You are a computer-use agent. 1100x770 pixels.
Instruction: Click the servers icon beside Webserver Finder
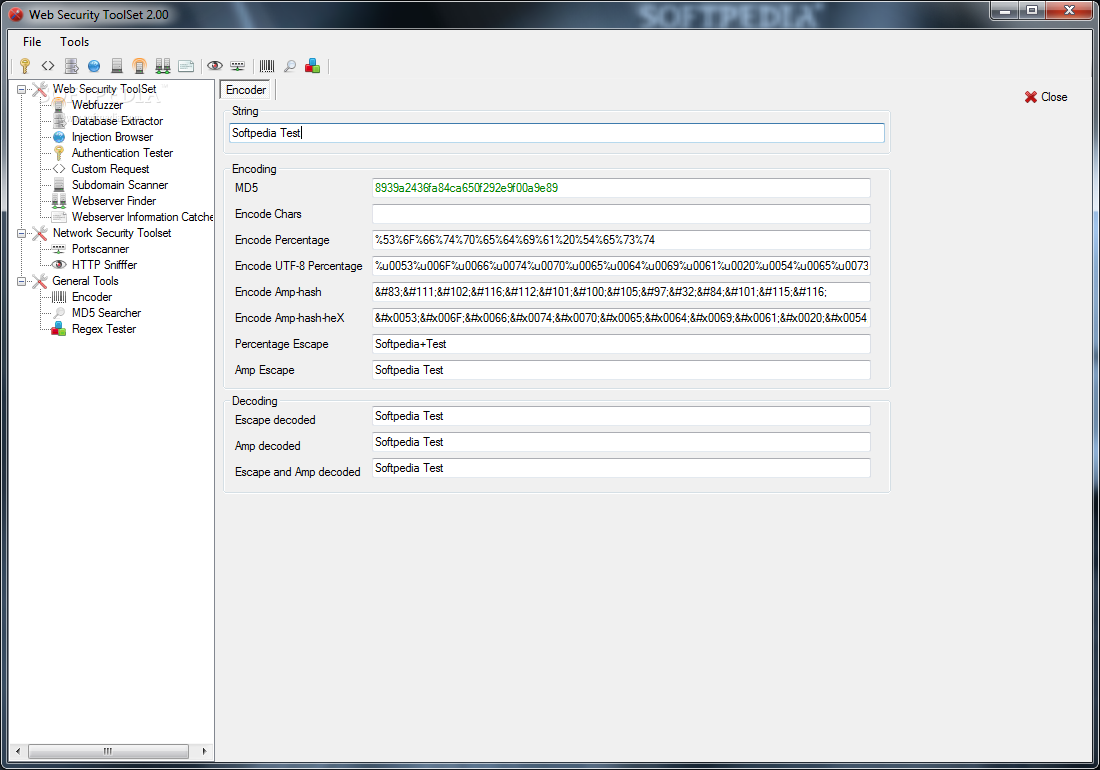click(60, 201)
